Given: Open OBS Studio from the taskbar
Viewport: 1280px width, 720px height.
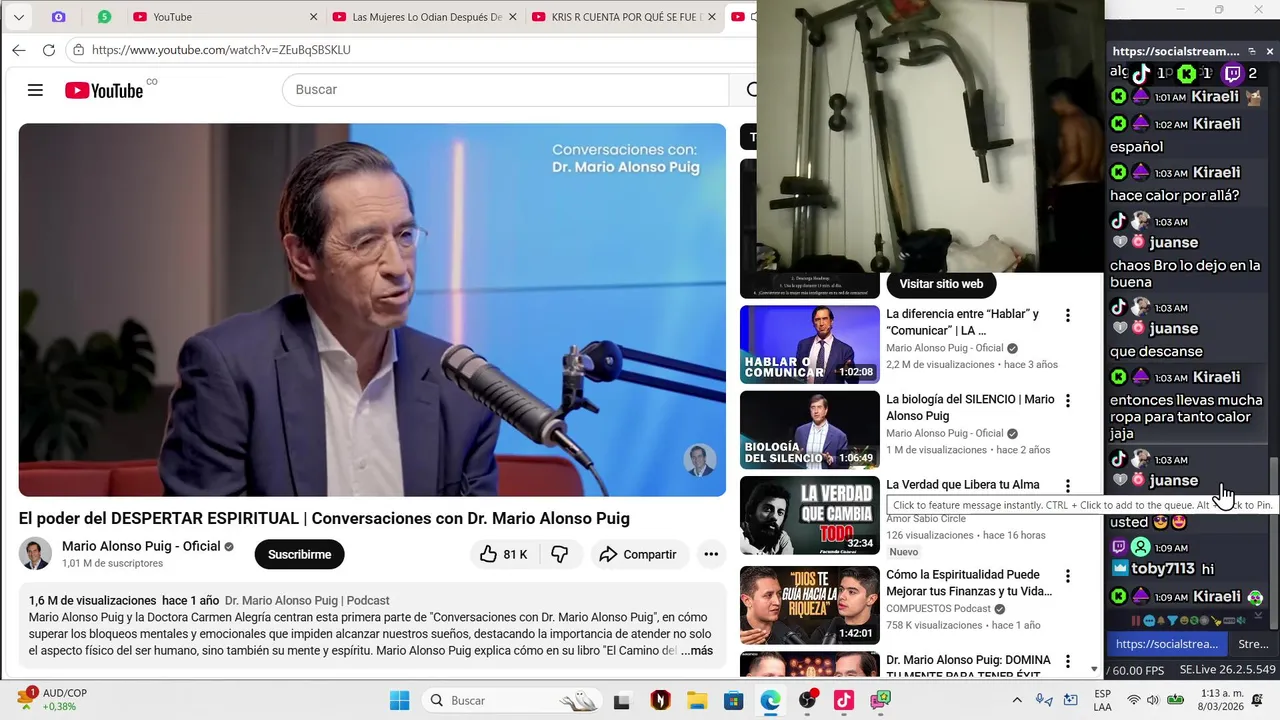Looking at the screenshot, I should coord(807,700).
